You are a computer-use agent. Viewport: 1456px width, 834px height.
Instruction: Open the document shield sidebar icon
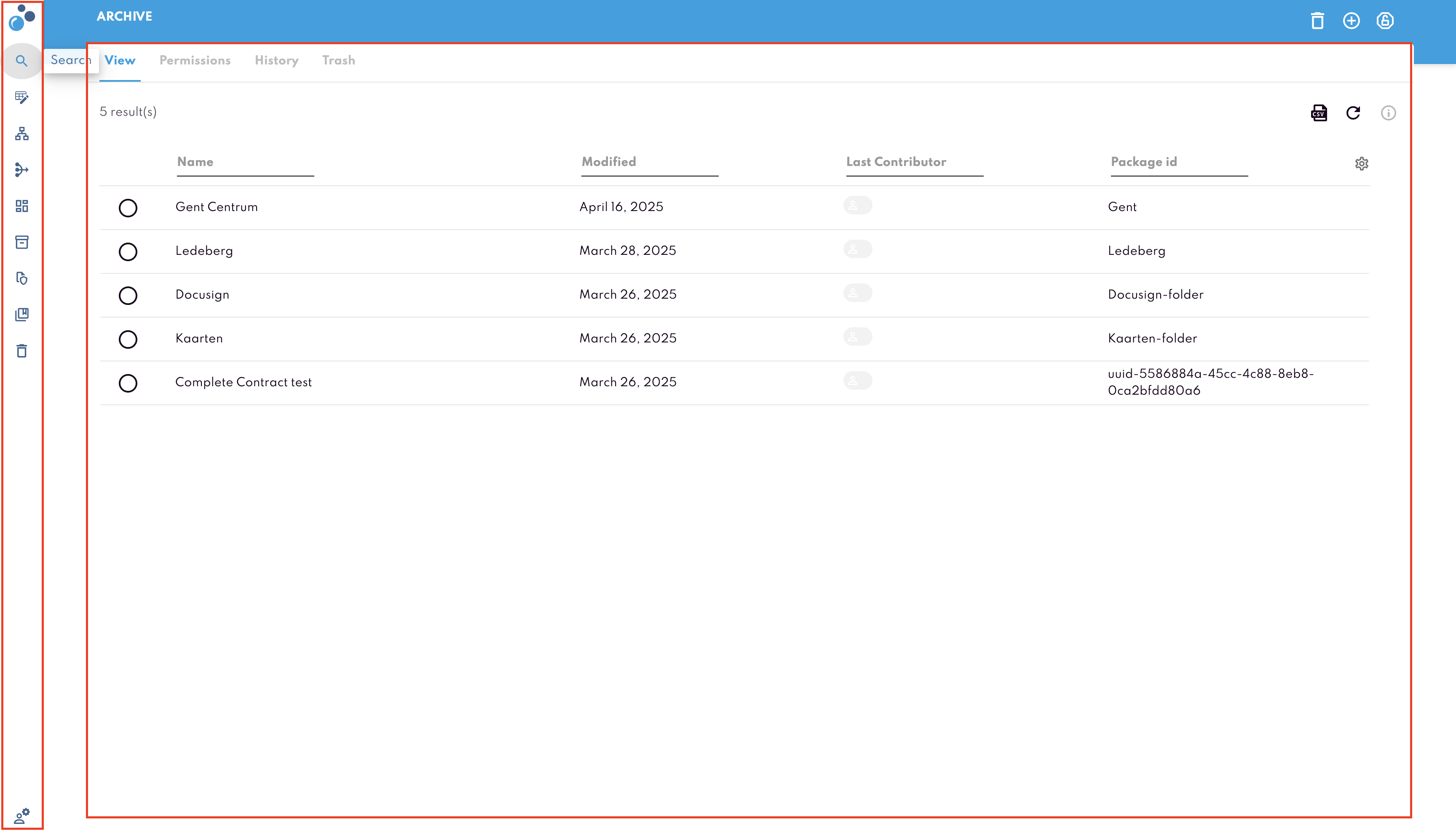tap(22, 278)
